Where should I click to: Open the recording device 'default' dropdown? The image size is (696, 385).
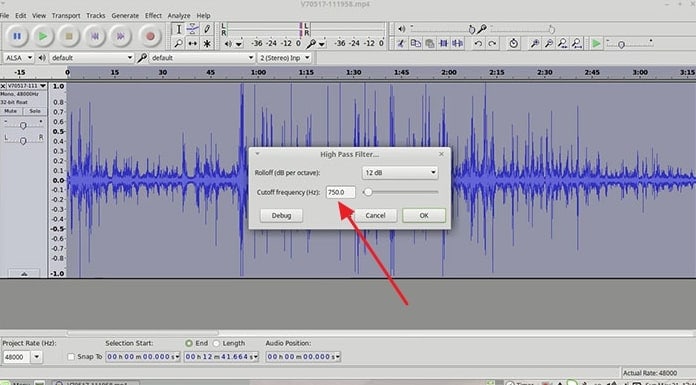(202, 58)
